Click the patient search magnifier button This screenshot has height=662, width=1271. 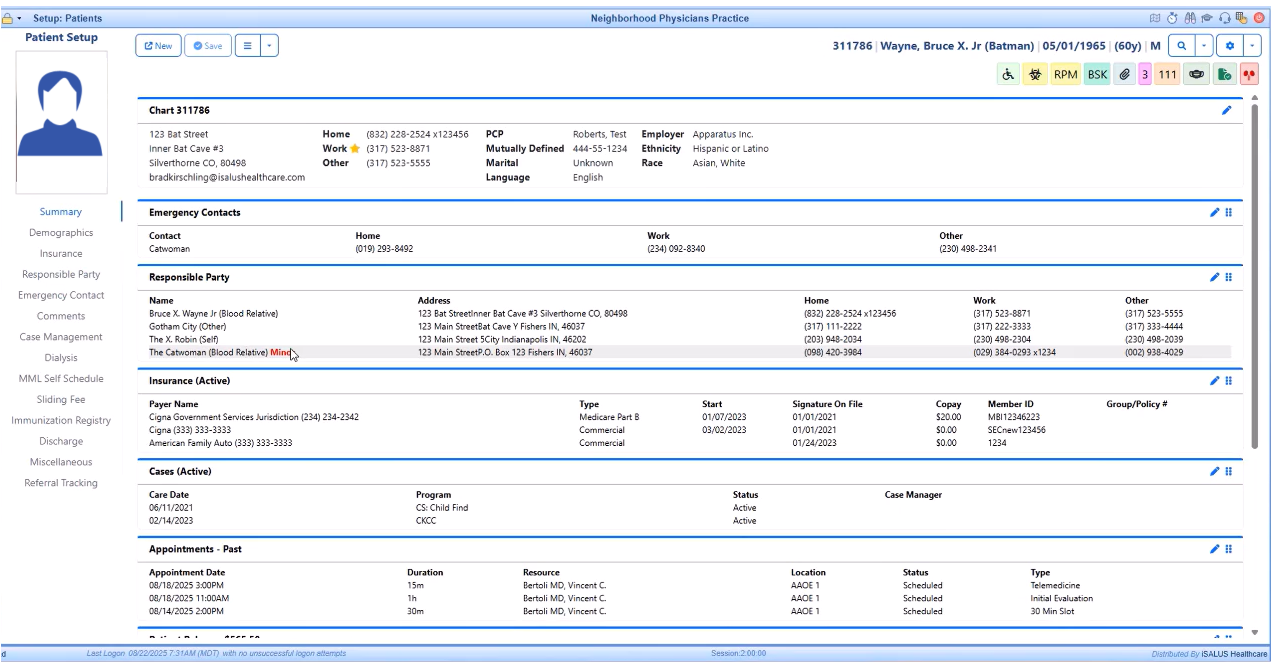(1182, 46)
